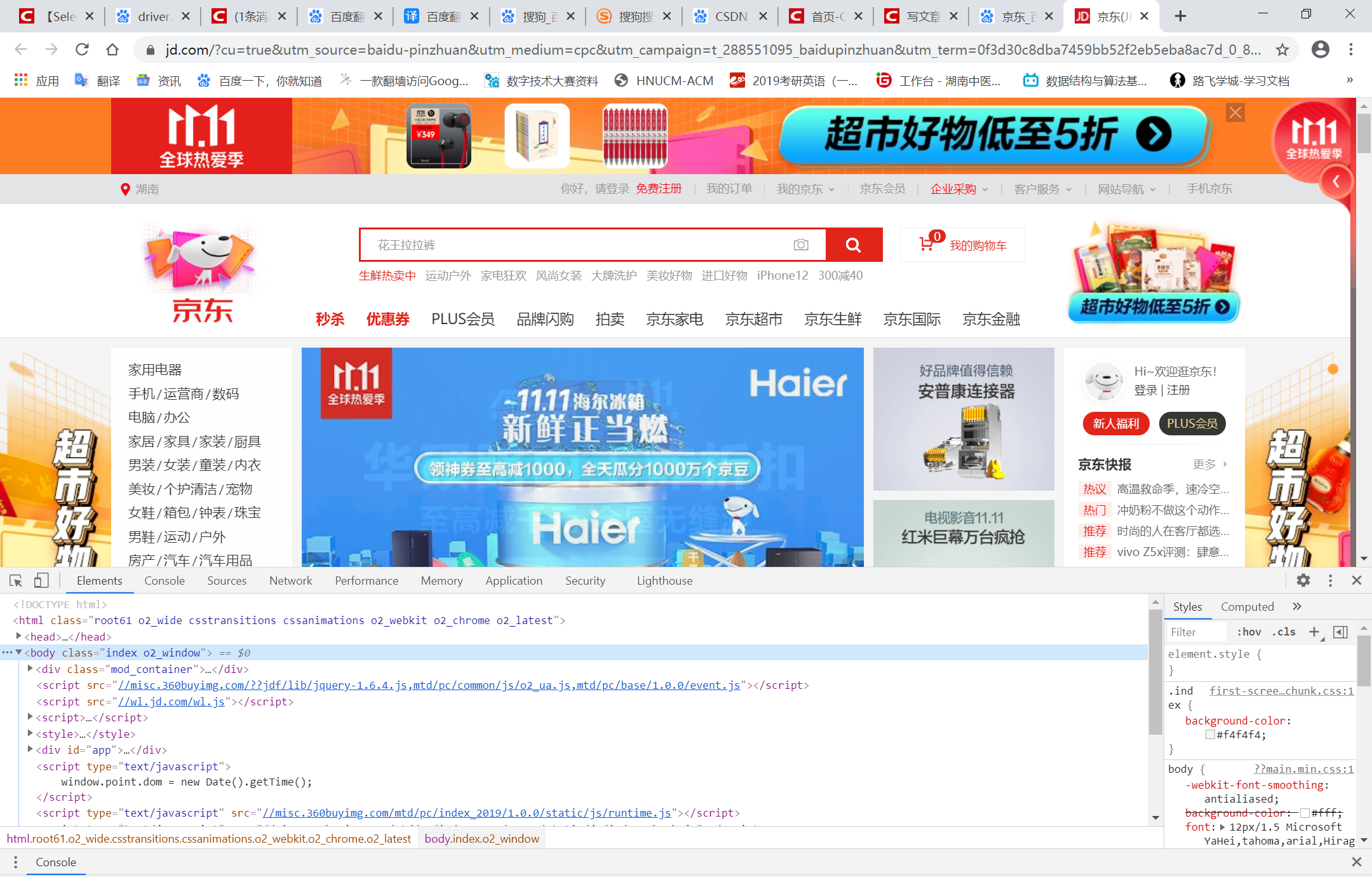Select the inspect element tool in DevTools
The width and height of the screenshot is (1372, 877).
(15, 580)
